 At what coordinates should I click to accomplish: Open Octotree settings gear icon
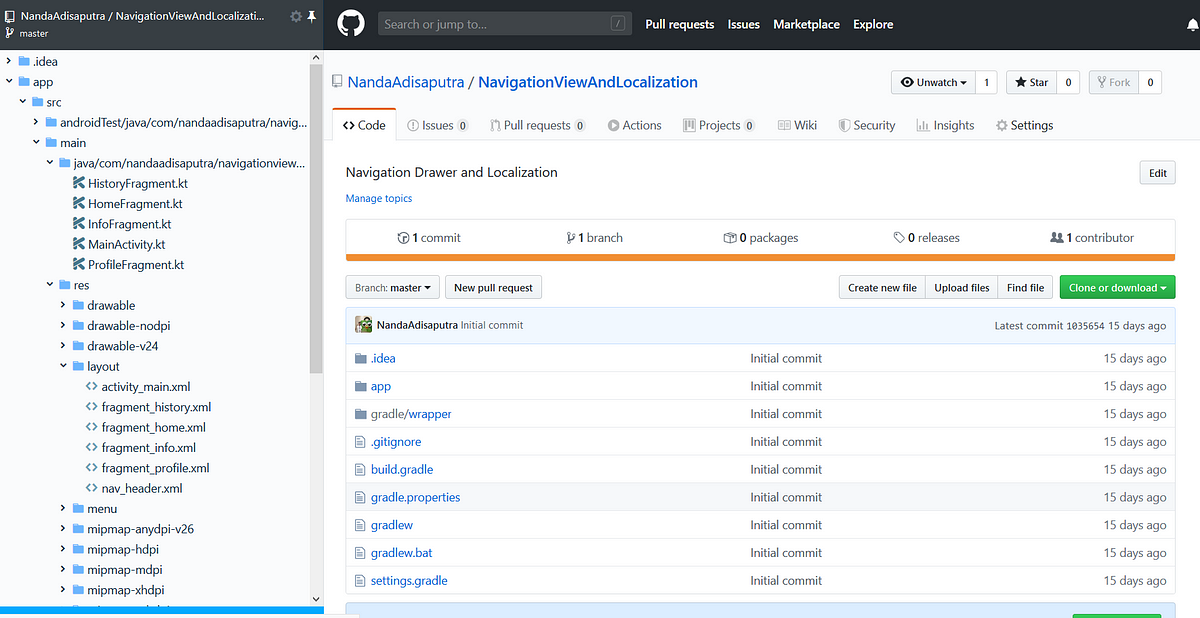[x=295, y=16]
